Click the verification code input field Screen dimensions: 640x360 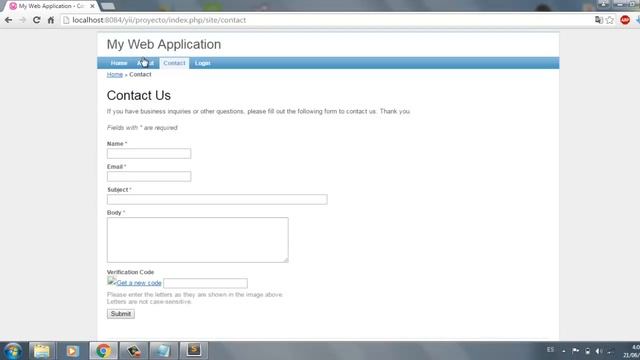[x=205, y=283]
